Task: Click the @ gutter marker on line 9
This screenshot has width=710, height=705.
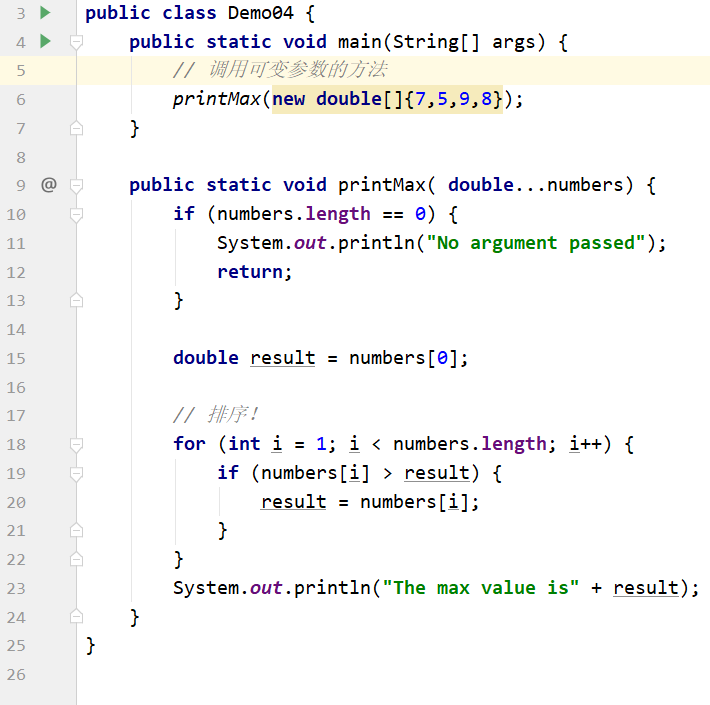Action: tap(49, 185)
